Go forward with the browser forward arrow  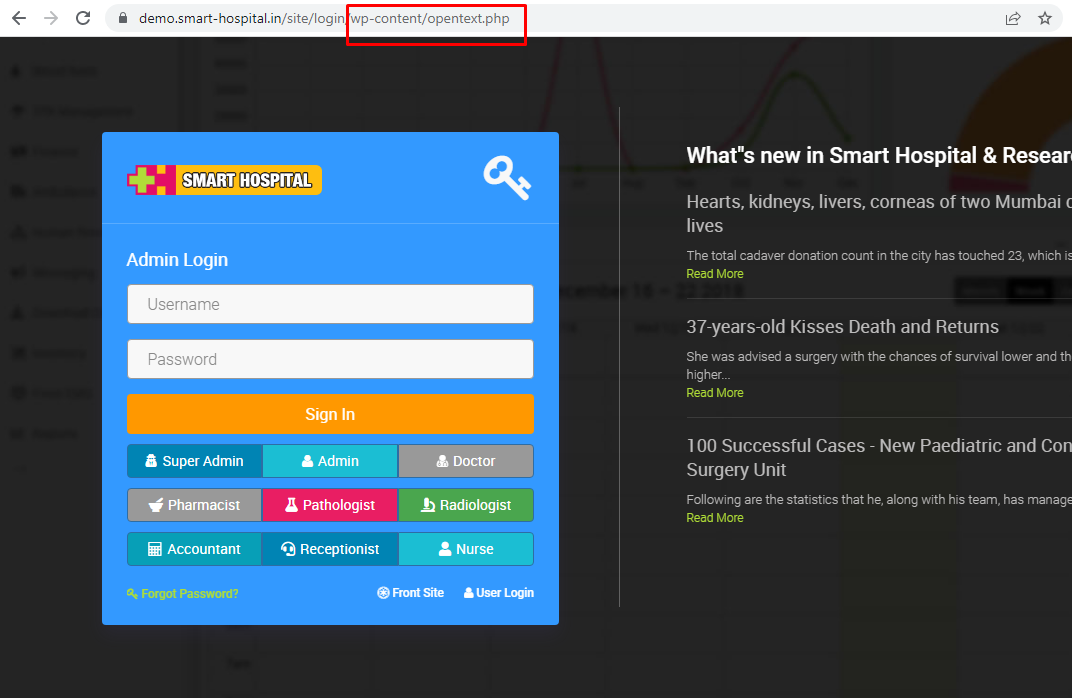click(x=51, y=18)
